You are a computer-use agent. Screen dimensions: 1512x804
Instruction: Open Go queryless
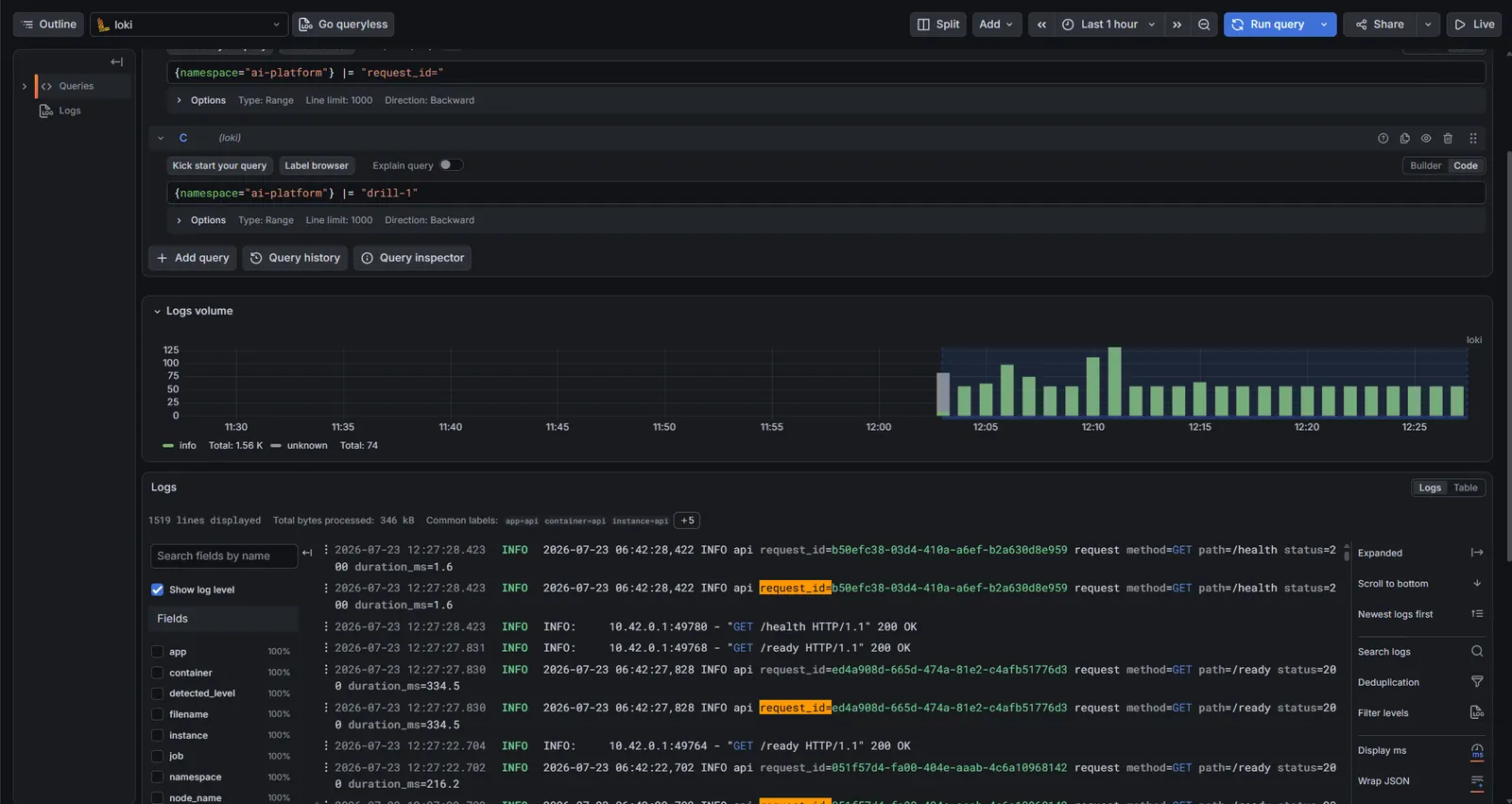click(343, 25)
